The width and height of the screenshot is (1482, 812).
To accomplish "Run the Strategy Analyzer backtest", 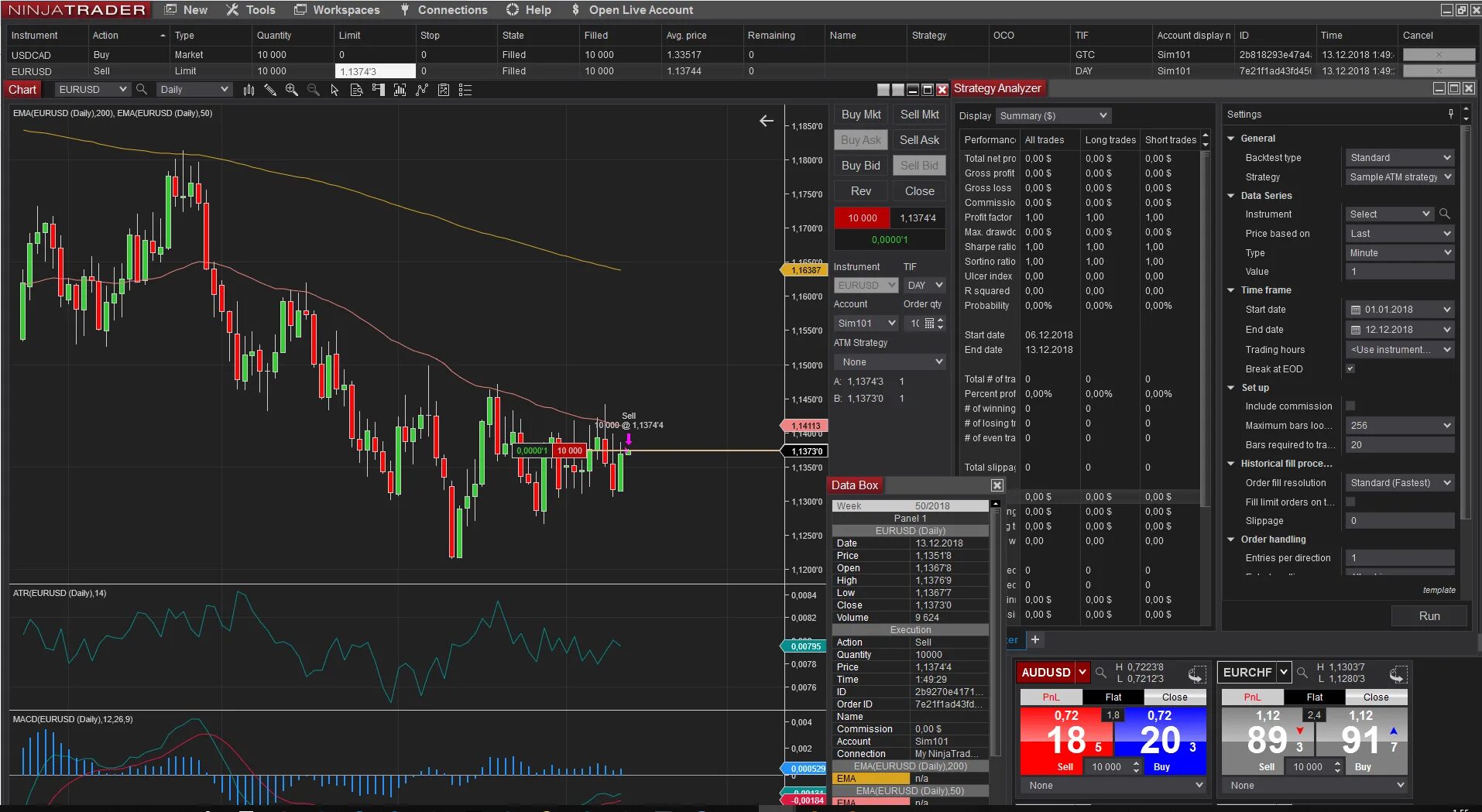I will coord(1429,616).
